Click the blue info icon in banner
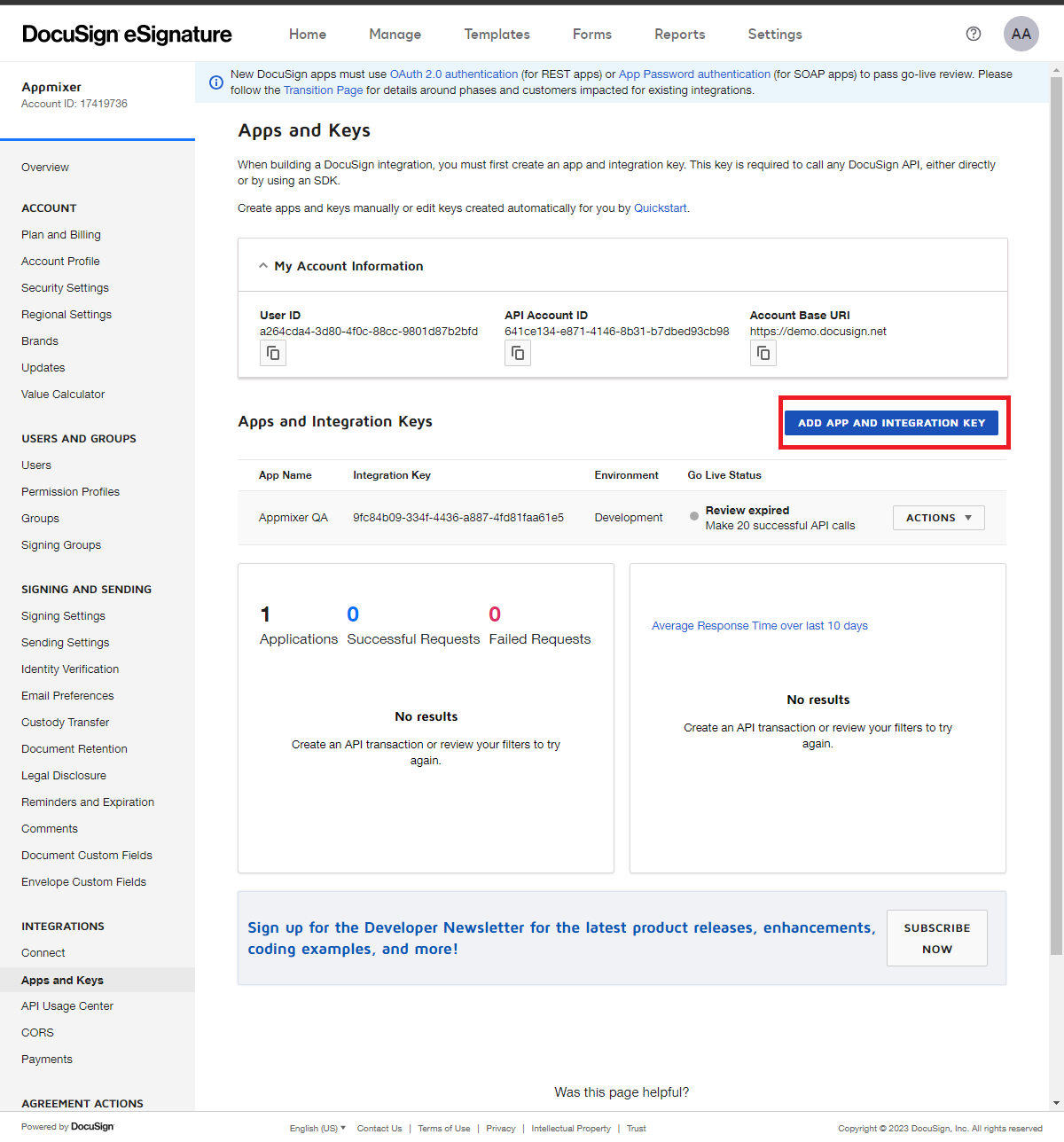 215,82
